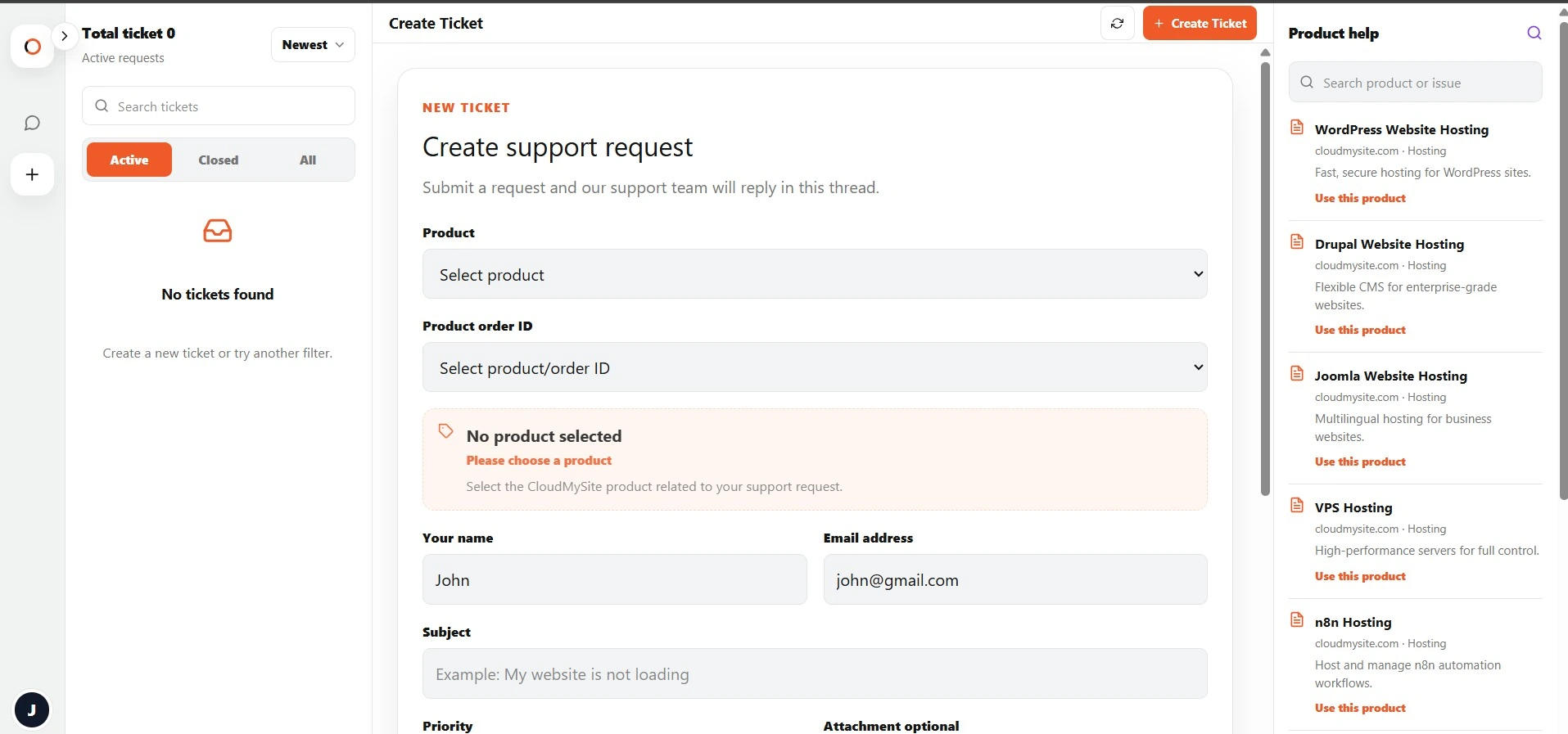
Task: Click the WordPress Website Hosting document icon
Action: pyautogui.click(x=1297, y=127)
